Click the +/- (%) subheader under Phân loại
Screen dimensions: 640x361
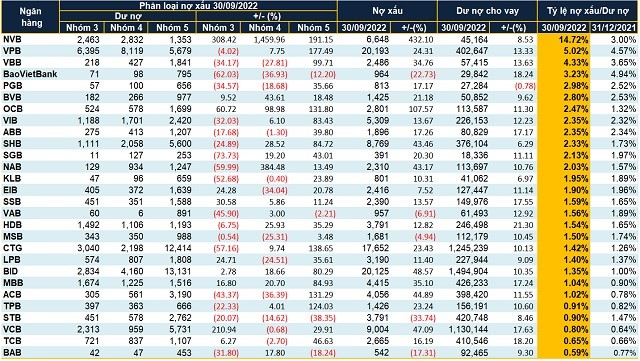[267, 16]
